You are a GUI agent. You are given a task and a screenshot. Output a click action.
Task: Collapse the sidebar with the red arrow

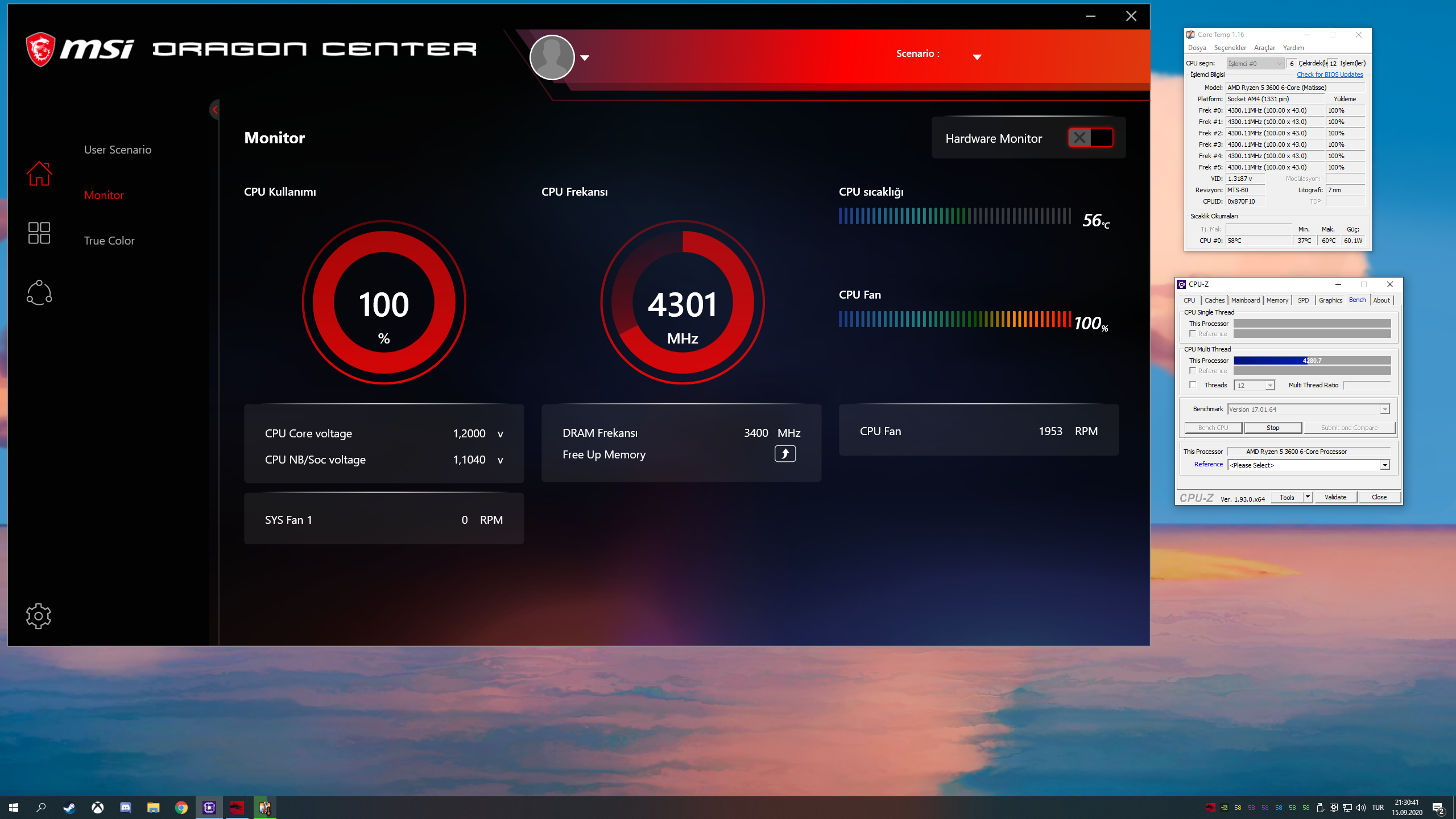[x=215, y=110]
